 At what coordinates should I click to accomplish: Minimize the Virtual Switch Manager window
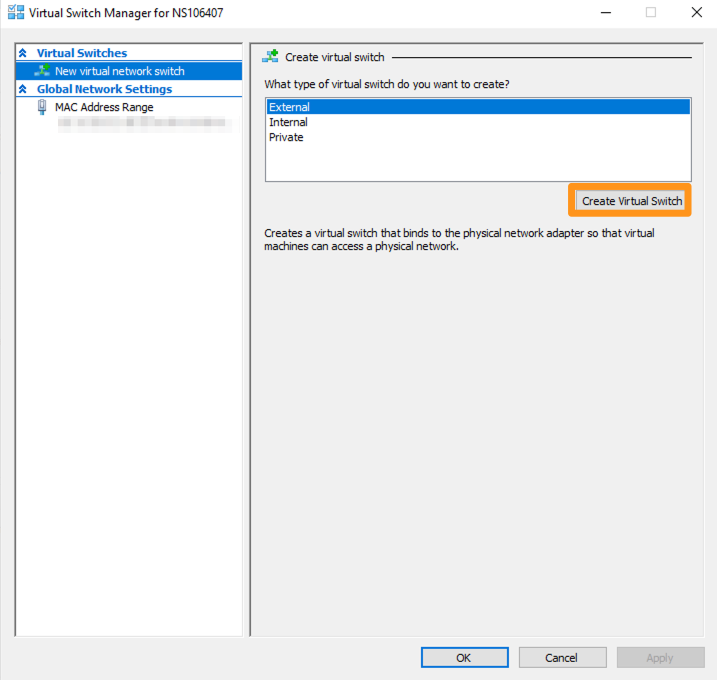pyautogui.click(x=606, y=12)
